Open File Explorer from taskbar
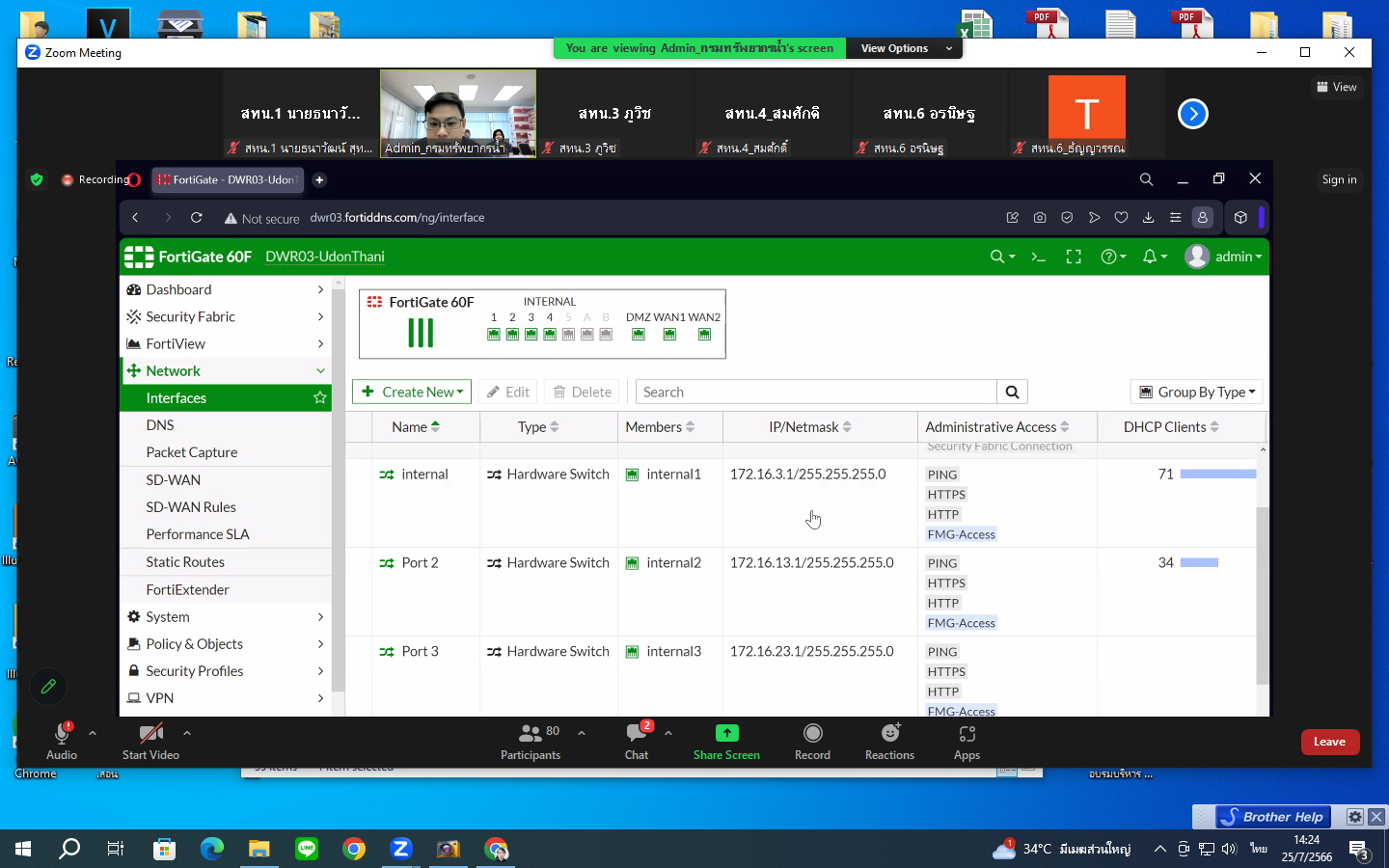The height and width of the screenshot is (868, 1389). (x=259, y=849)
